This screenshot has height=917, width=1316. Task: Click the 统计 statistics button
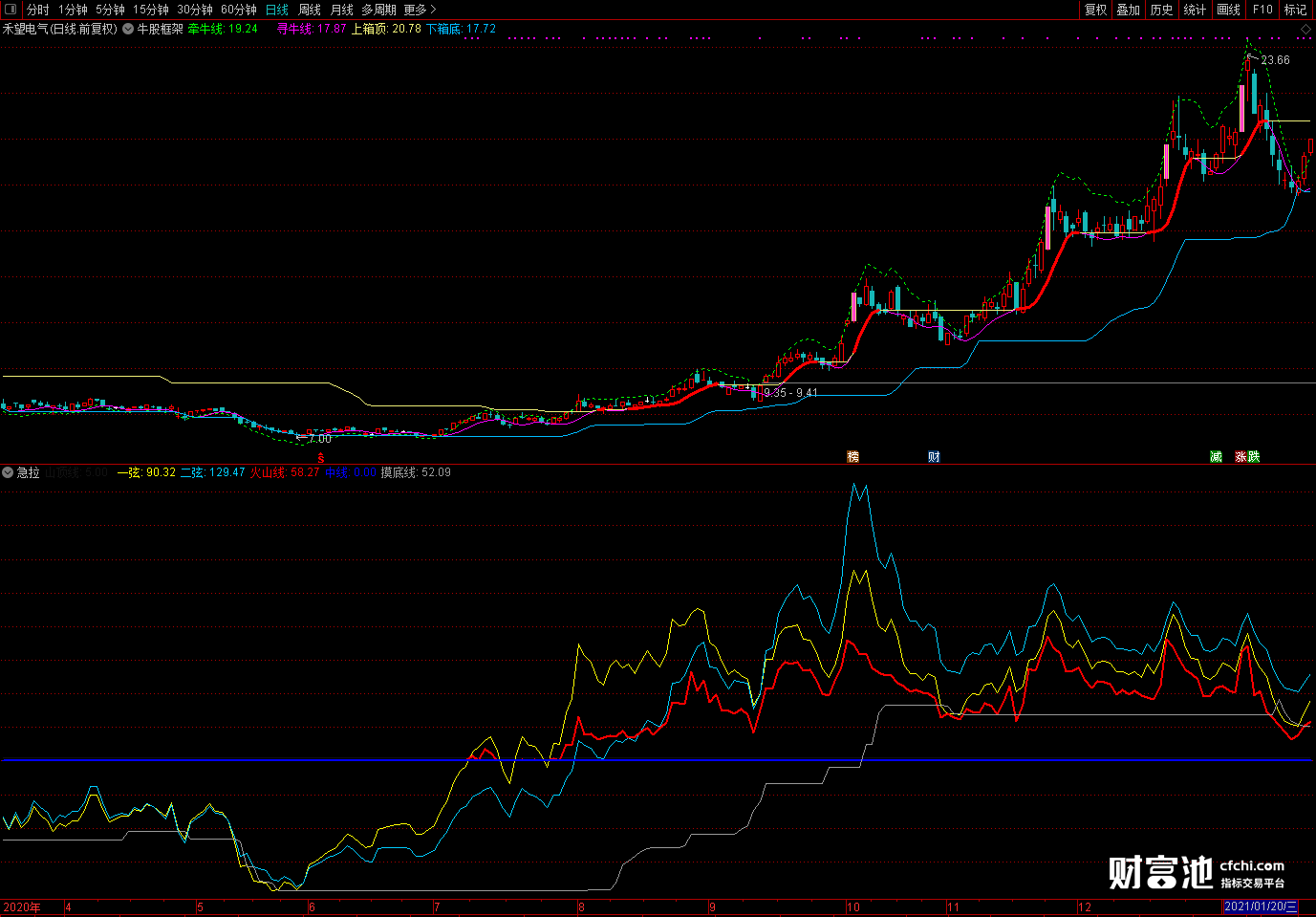1195,10
